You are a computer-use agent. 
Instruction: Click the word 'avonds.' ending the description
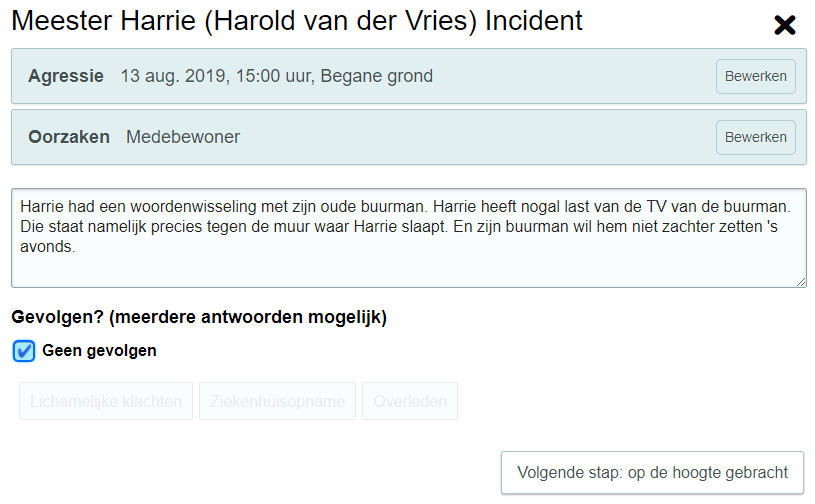(x=47, y=246)
